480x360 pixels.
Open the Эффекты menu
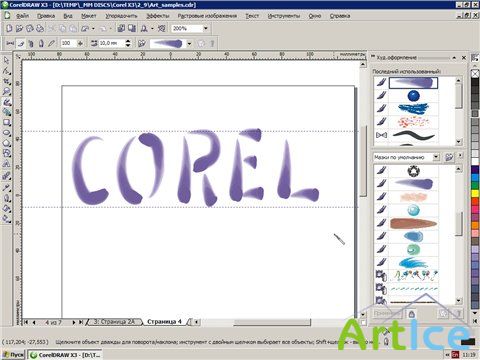pyautogui.click(x=158, y=16)
